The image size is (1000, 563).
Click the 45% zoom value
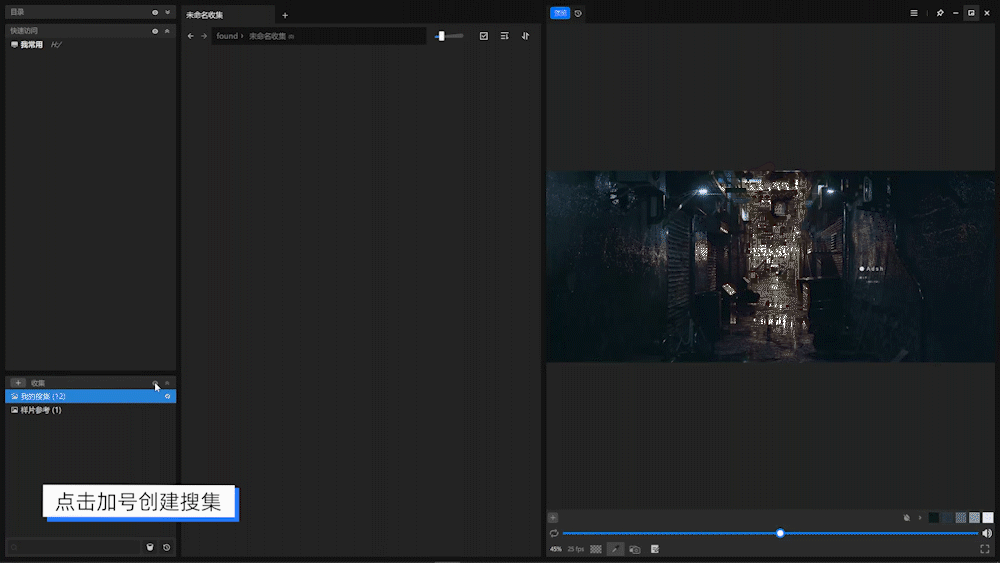555,549
